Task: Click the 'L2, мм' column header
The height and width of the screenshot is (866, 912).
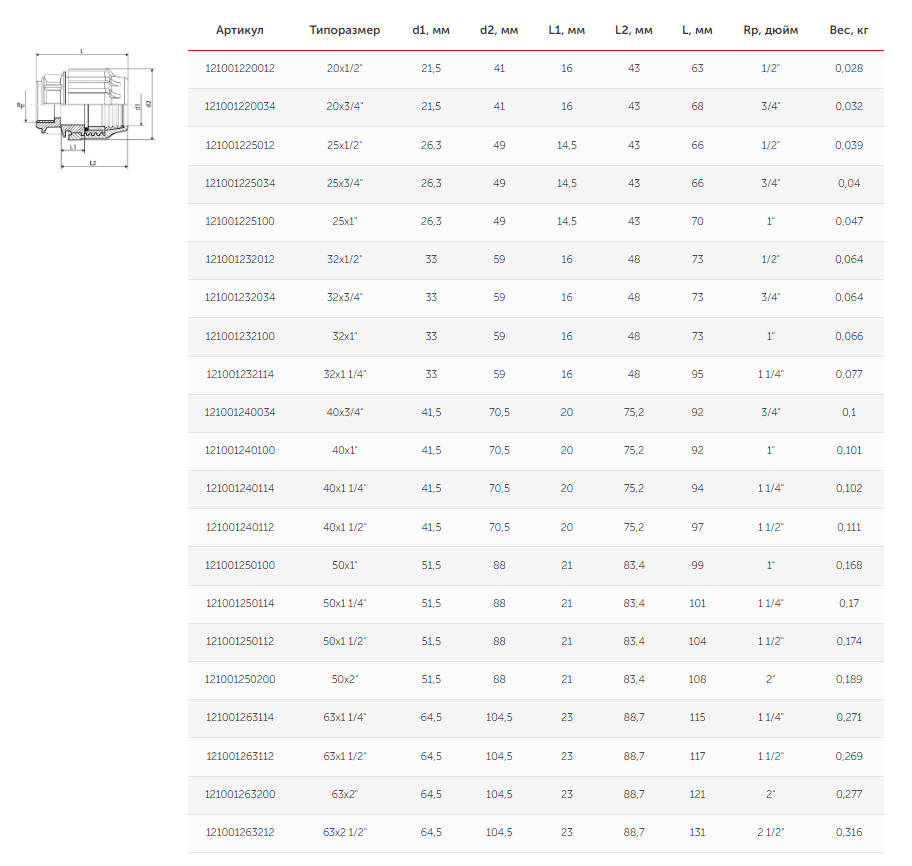Action: pyautogui.click(x=633, y=30)
